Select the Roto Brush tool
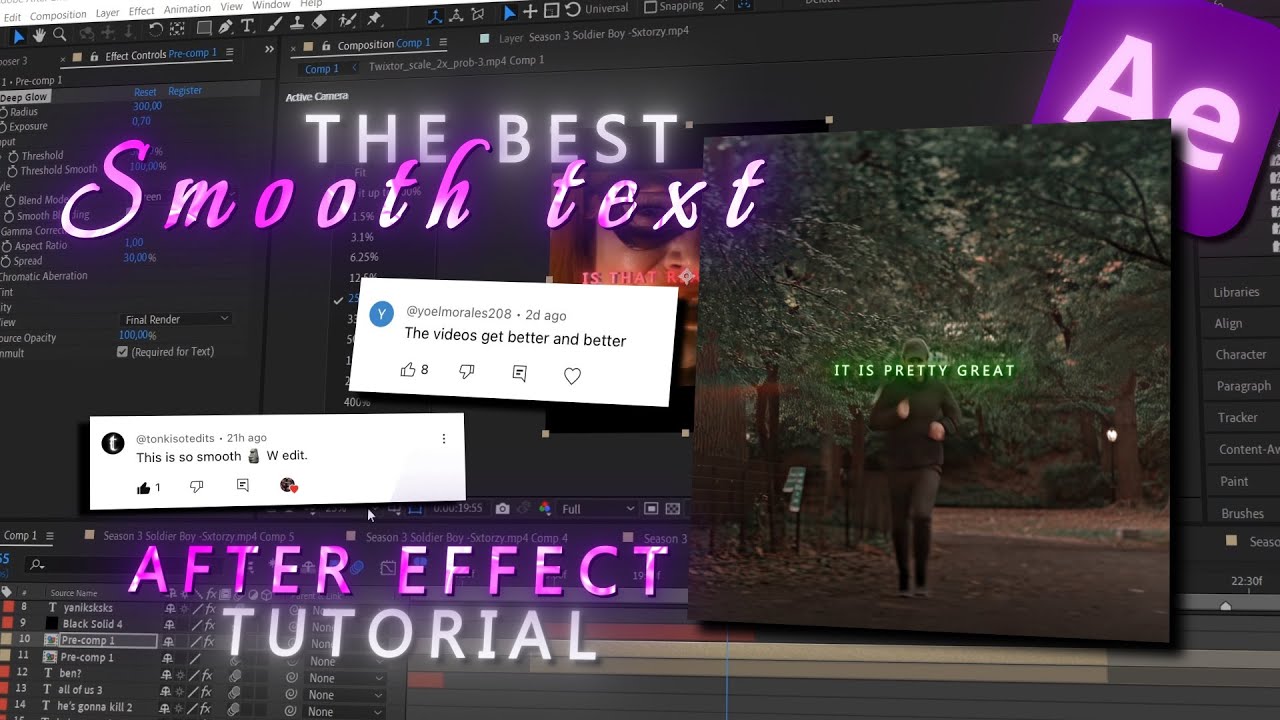This screenshot has width=1280, height=720. [347, 20]
